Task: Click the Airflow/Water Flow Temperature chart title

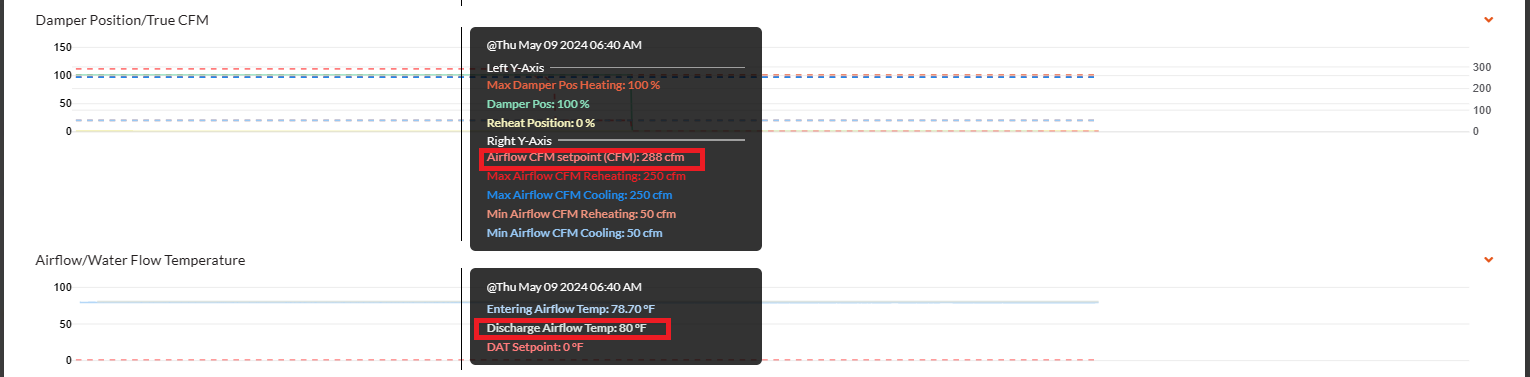Action: pyautogui.click(x=140, y=260)
